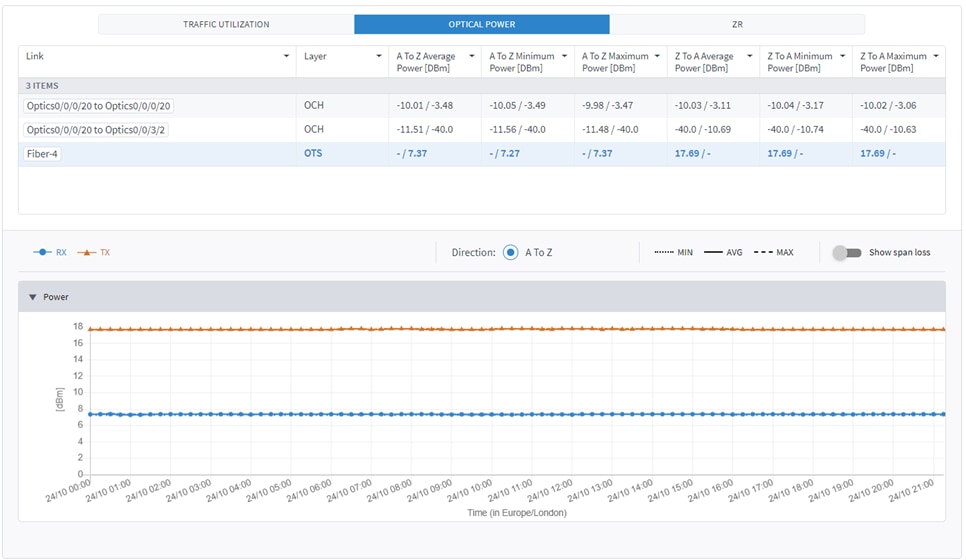The height and width of the screenshot is (560, 966).
Task: Switch to the ZR tab
Action: click(x=737, y=24)
